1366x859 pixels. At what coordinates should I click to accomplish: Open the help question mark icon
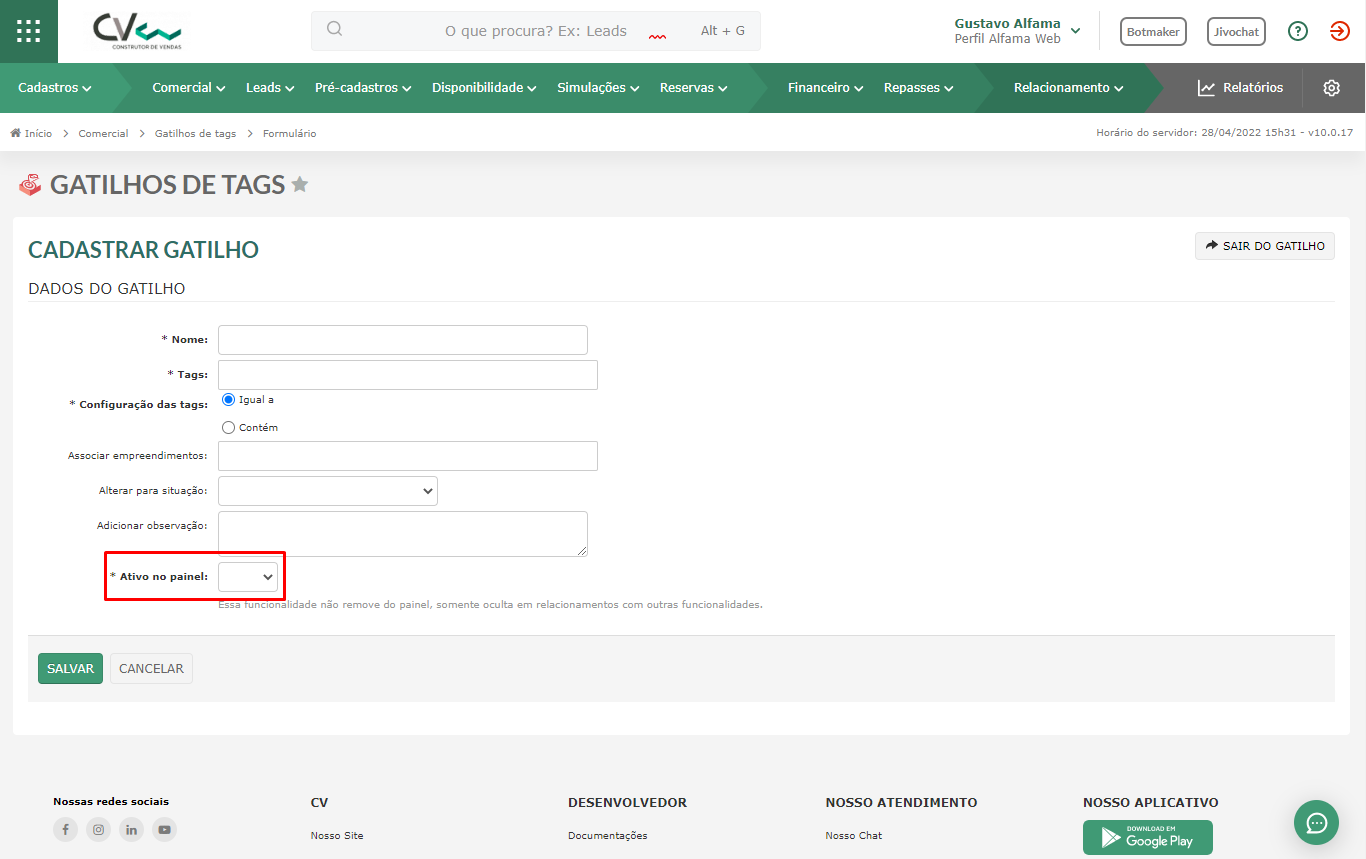coord(1298,31)
